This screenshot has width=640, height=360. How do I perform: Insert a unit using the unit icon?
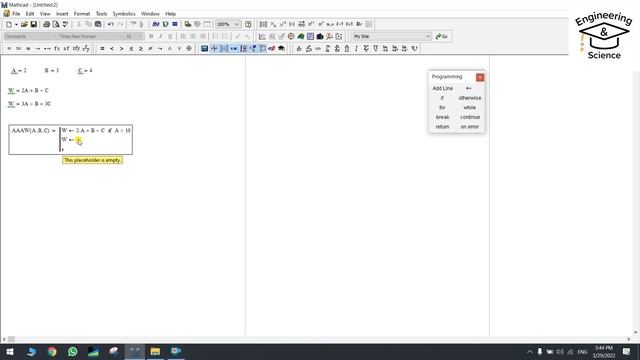coord(165,24)
